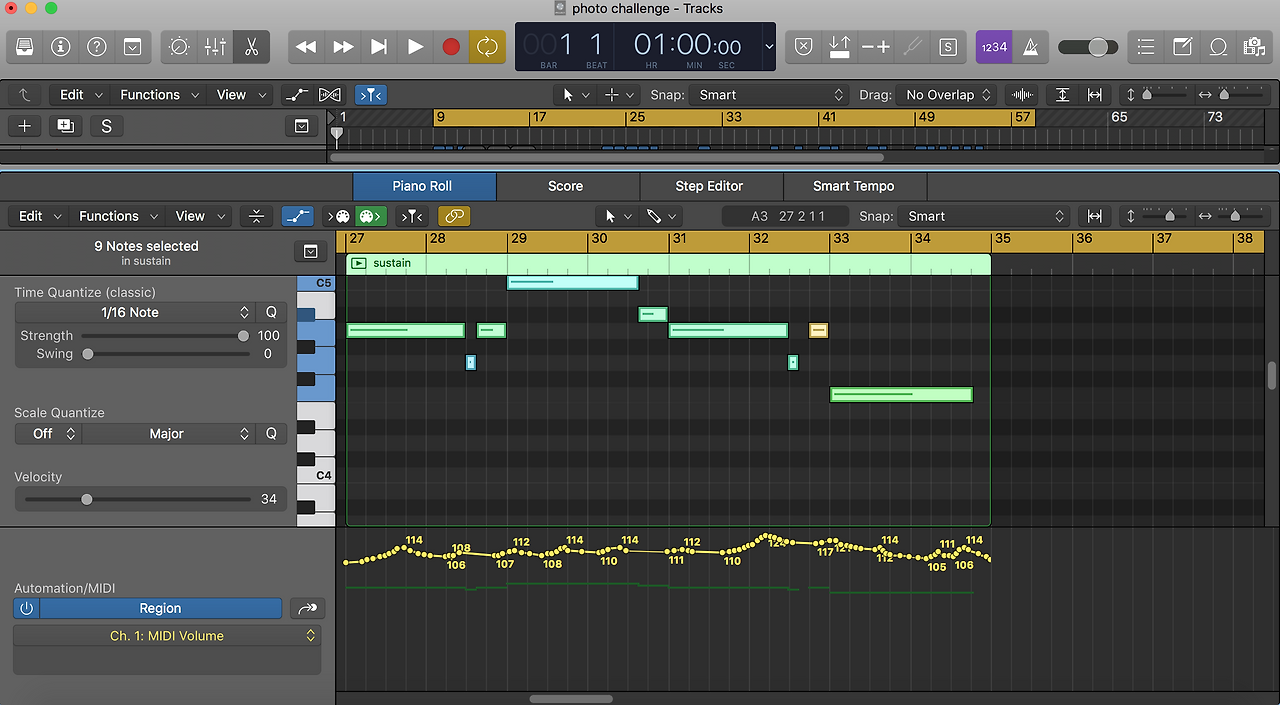The image size is (1280, 705).
Task: Open Tracks area Functions menu
Action: (x=158, y=95)
